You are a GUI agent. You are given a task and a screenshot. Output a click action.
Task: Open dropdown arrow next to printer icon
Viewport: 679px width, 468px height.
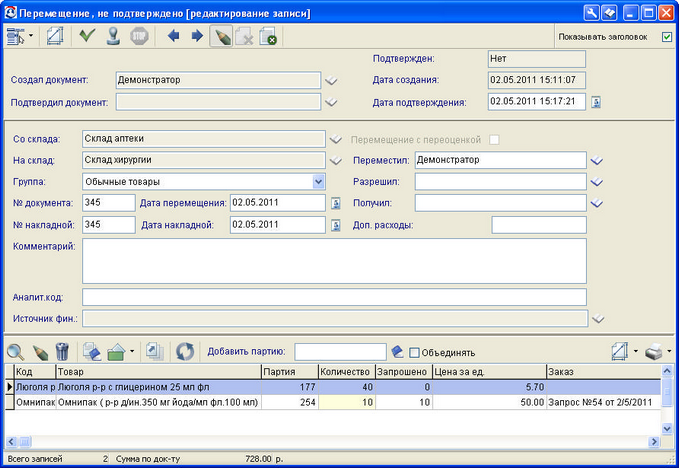tap(669, 351)
